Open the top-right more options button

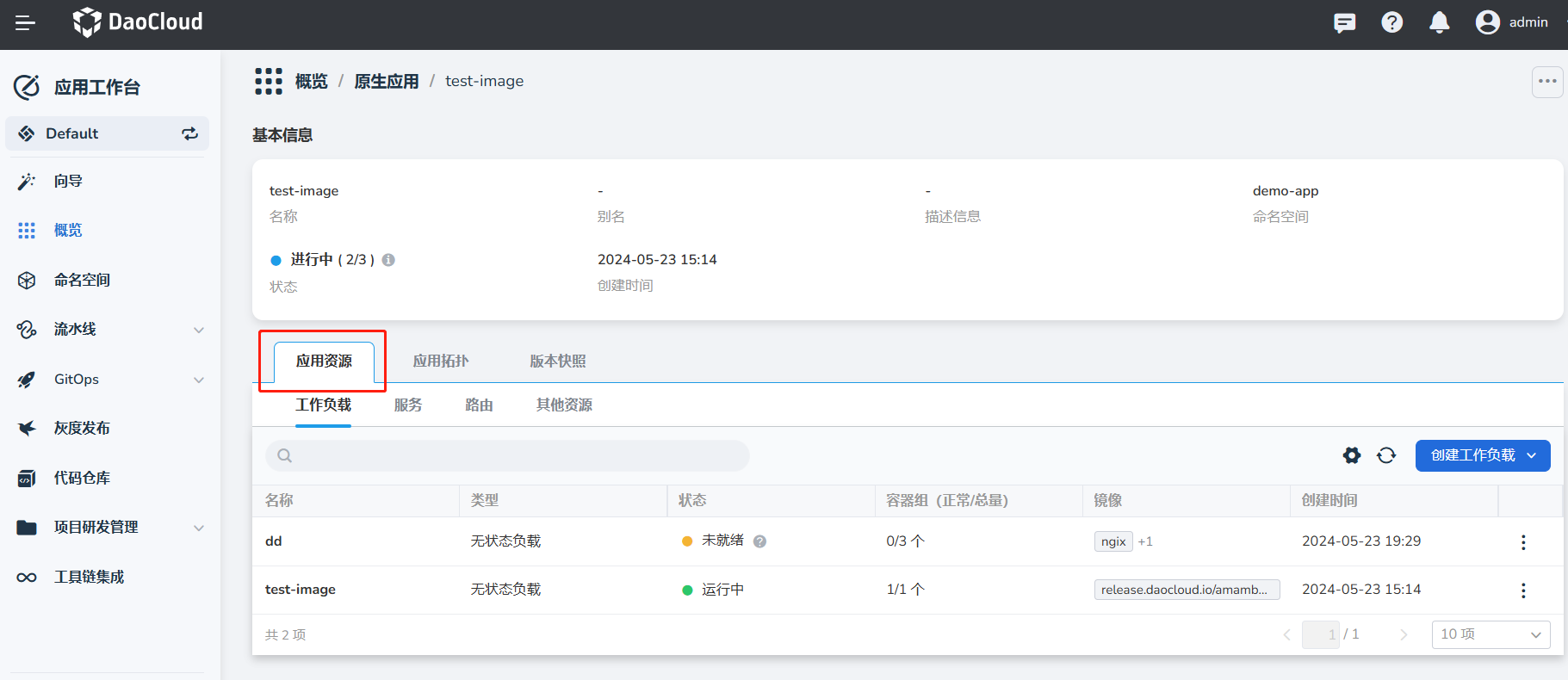pyautogui.click(x=1546, y=82)
